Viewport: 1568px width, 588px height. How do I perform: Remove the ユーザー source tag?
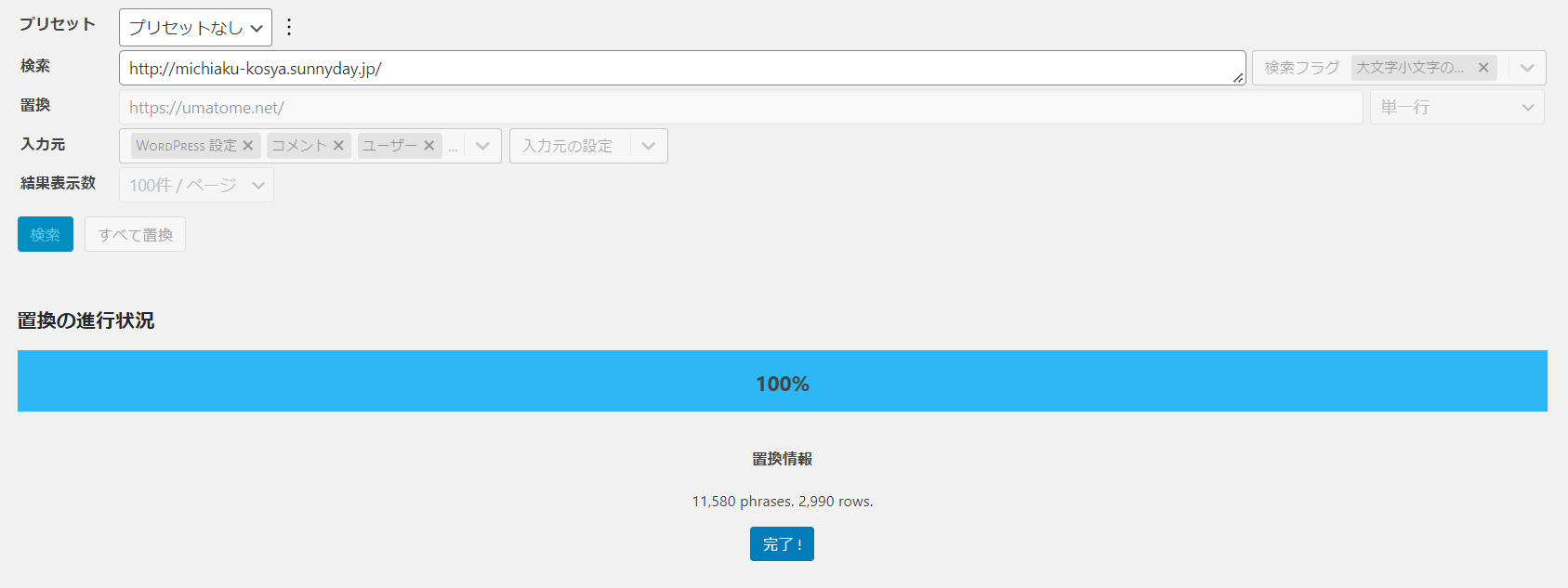(x=429, y=146)
